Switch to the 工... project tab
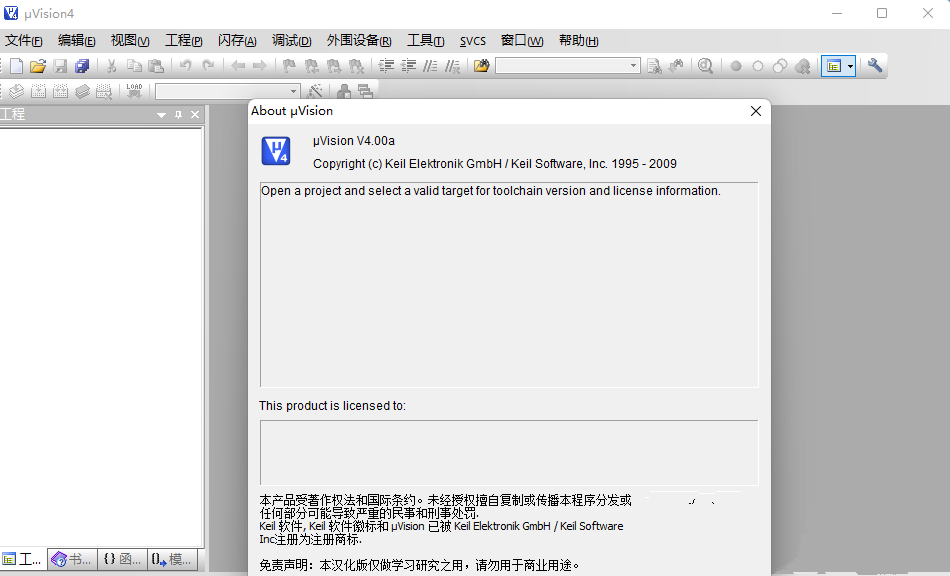Image resolution: width=950 pixels, height=576 pixels. tap(23, 559)
